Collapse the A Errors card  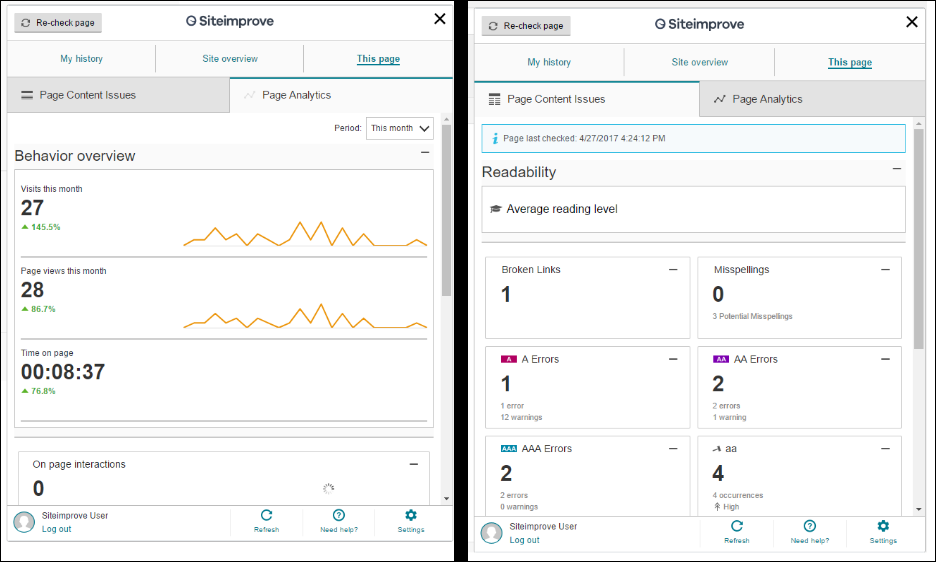click(673, 360)
